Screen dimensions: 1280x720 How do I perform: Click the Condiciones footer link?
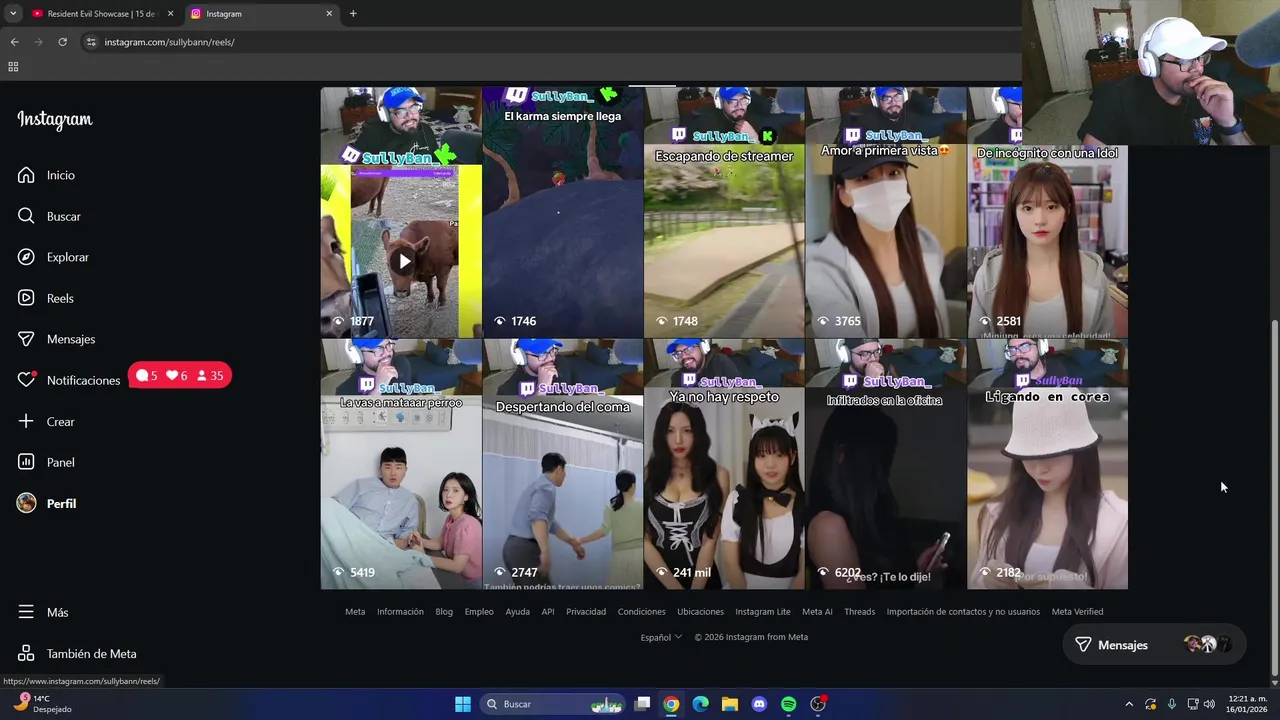[x=641, y=612]
